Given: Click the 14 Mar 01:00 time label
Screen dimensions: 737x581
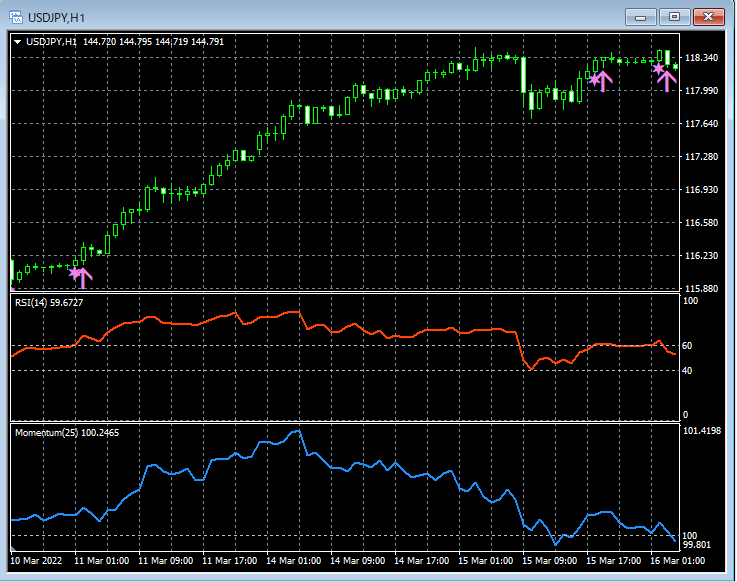Looking at the screenshot, I should pos(293,561).
